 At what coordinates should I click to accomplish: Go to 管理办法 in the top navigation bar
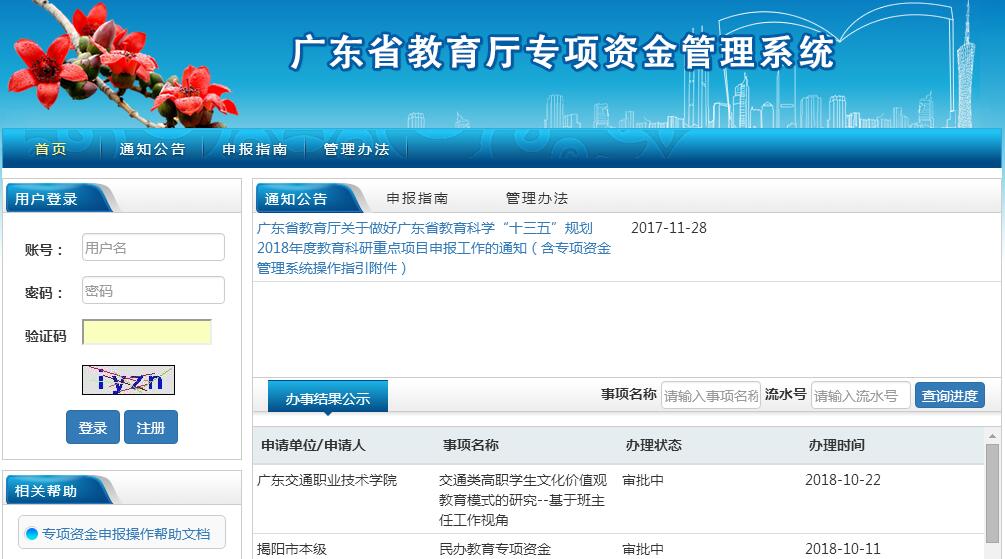(356, 149)
